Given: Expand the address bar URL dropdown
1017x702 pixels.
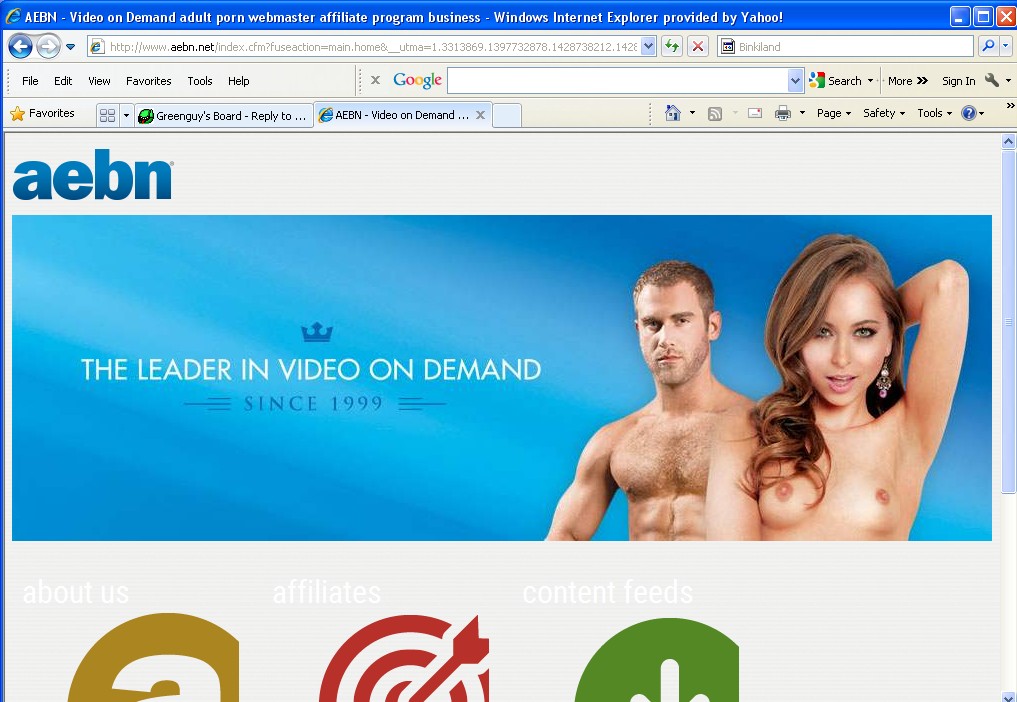Looking at the screenshot, I should pyautogui.click(x=648, y=46).
